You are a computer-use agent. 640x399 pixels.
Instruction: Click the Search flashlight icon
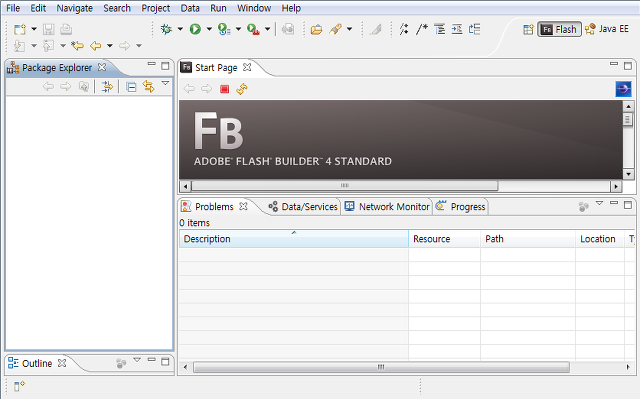(336, 29)
